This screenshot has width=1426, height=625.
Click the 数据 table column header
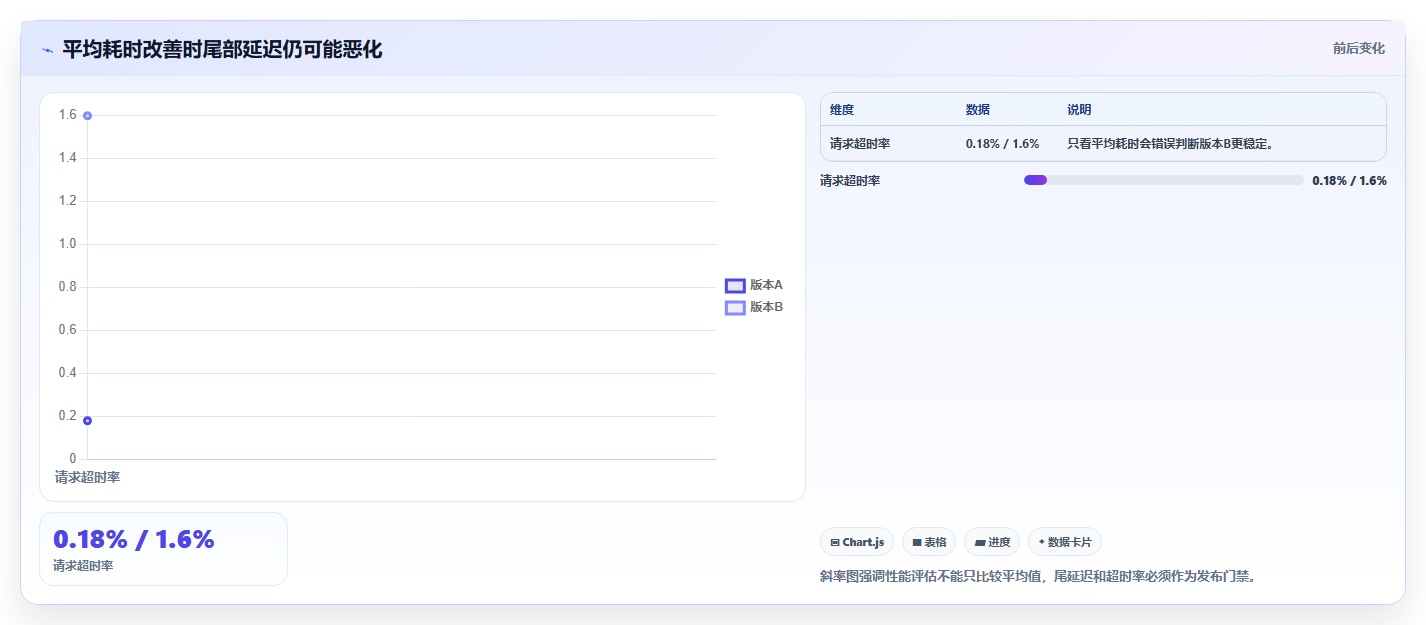978,110
